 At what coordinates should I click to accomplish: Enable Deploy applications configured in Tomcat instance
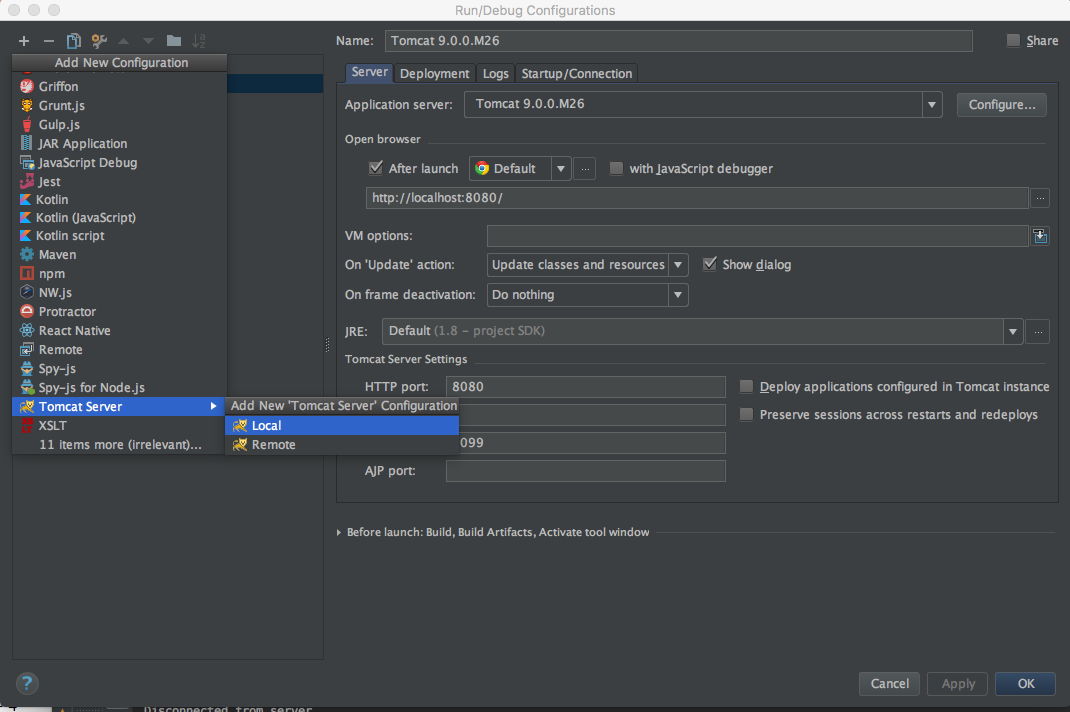747,387
